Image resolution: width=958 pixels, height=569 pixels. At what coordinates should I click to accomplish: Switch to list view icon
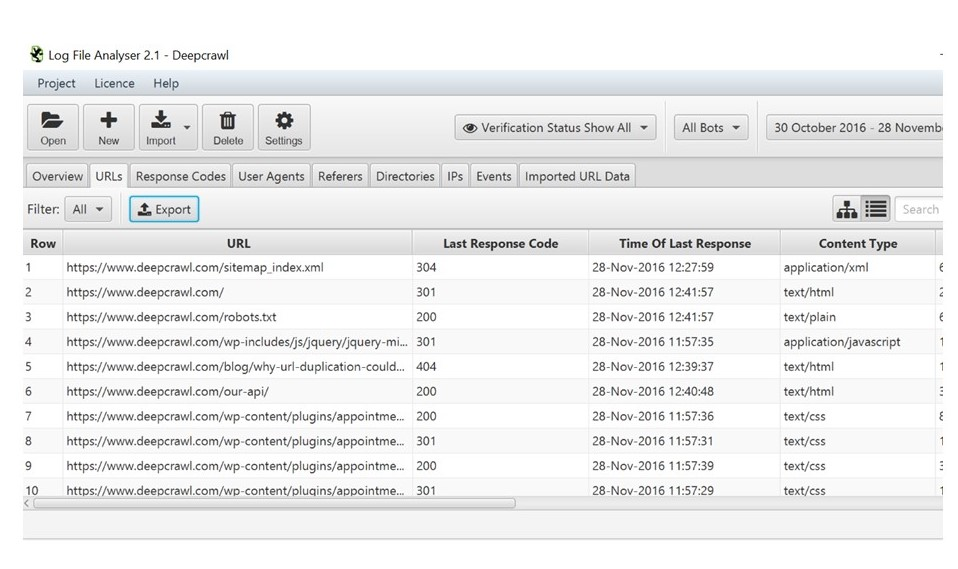pos(876,209)
